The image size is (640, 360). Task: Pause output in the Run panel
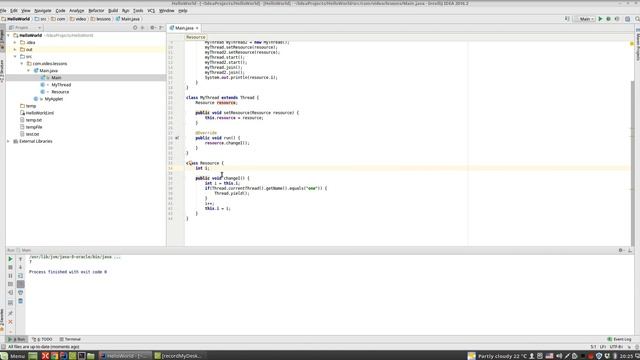[10, 276]
